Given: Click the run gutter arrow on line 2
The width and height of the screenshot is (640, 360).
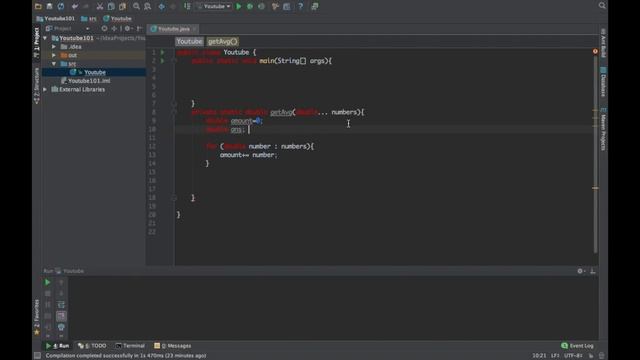Looking at the screenshot, I should [x=162, y=61].
